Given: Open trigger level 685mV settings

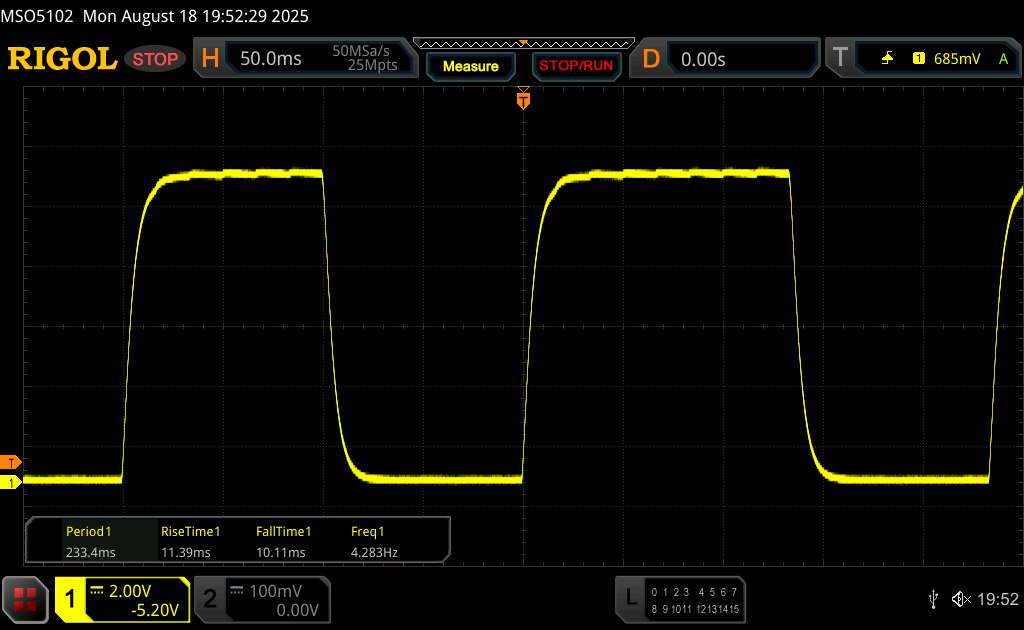Looking at the screenshot, I should click(957, 59).
